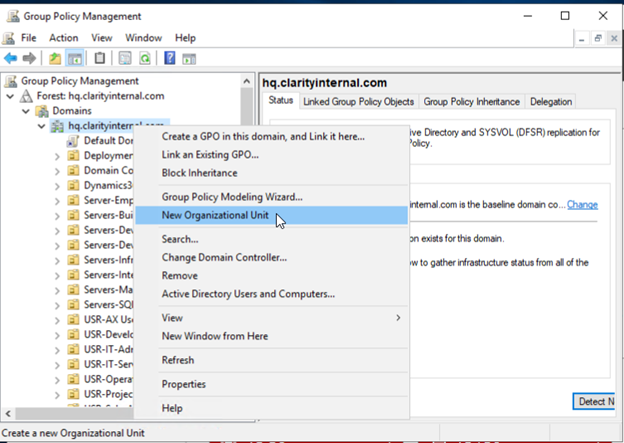Select Remove in the context menu
The height and width of the screenshot is (443, 624).
pos(271,276)
